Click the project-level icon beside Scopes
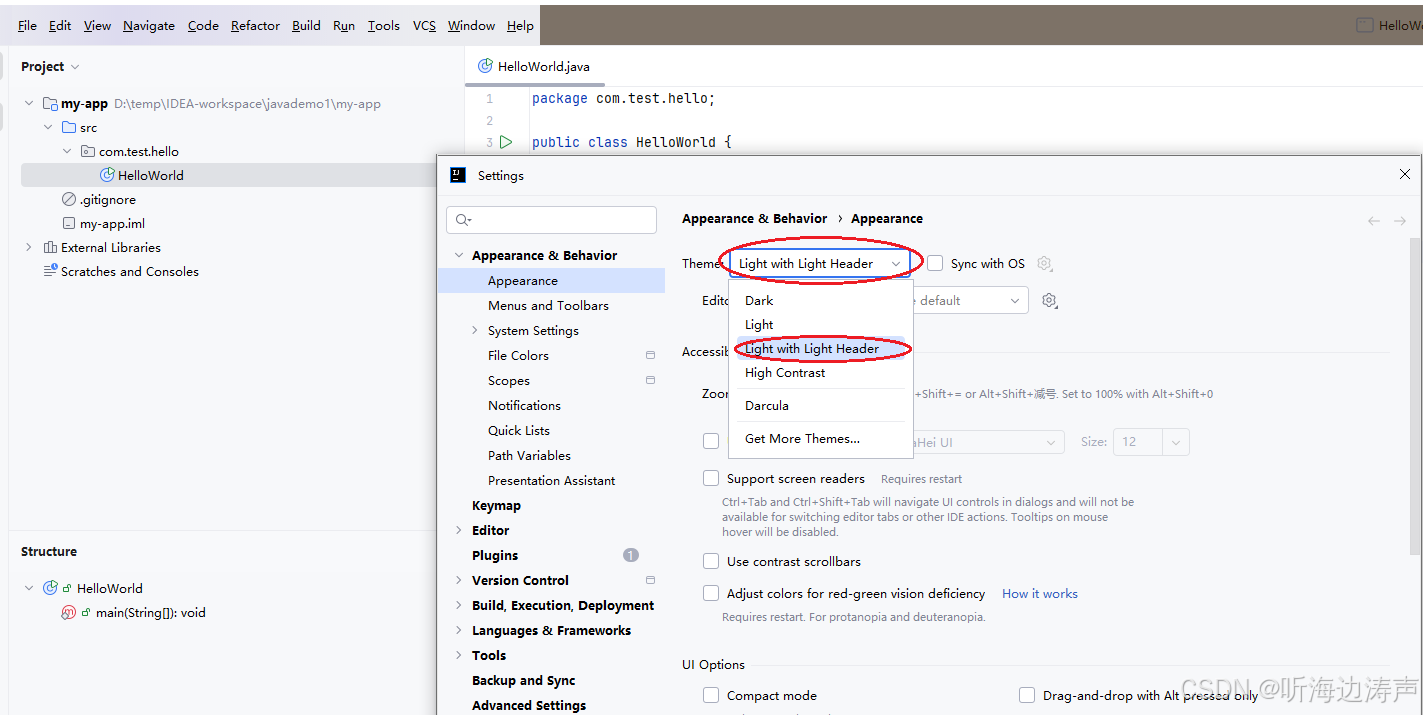Viewport: 1423px width, 715px height. (x=650, y=380)
